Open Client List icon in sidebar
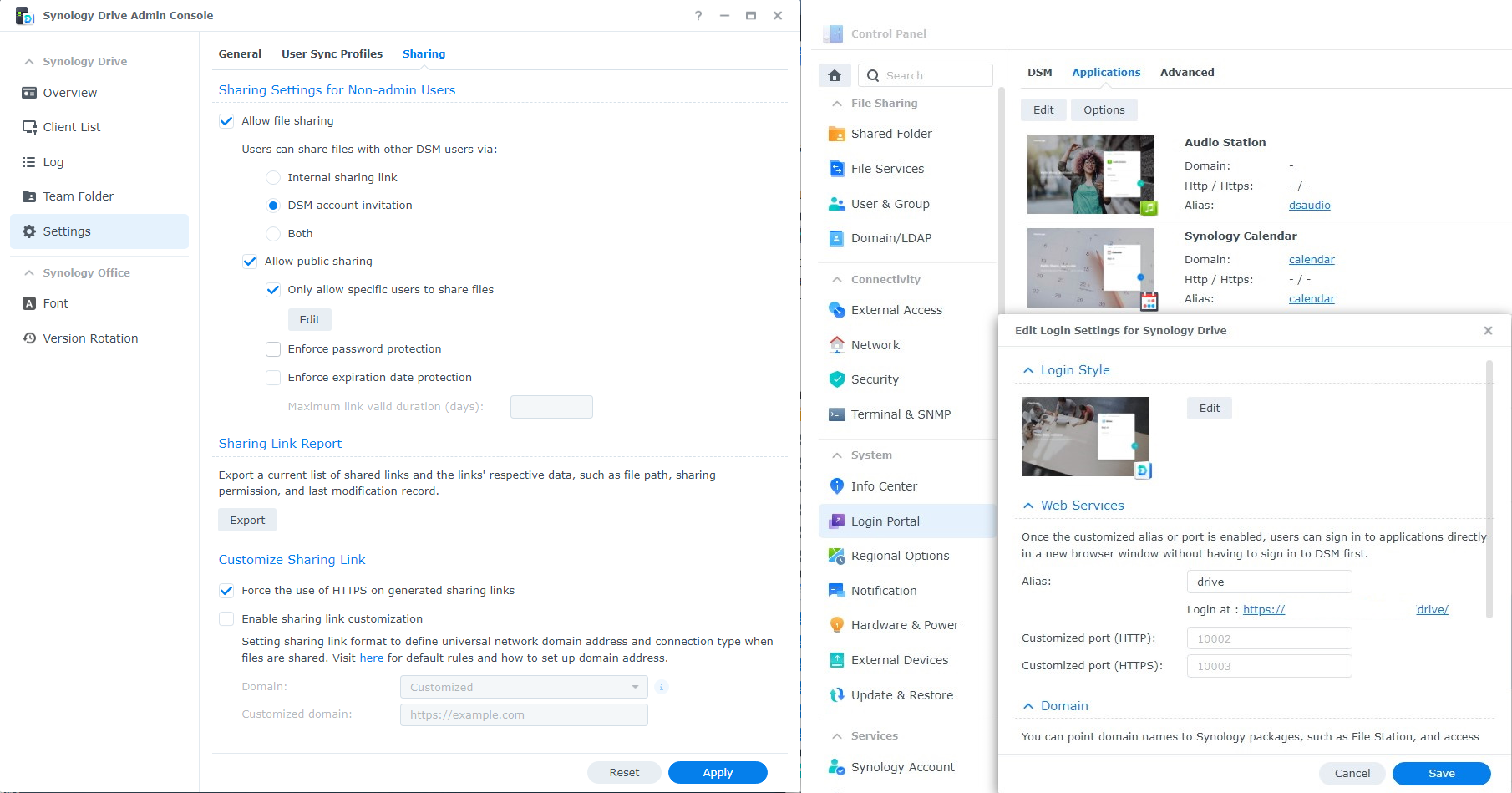Image resolution: width=1512 pixels, height=793 pixels. point(29,127)
